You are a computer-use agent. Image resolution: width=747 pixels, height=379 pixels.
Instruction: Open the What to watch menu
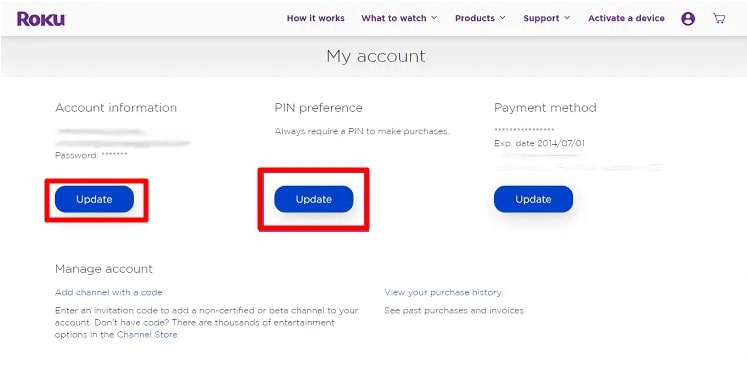tap(394, 18)
